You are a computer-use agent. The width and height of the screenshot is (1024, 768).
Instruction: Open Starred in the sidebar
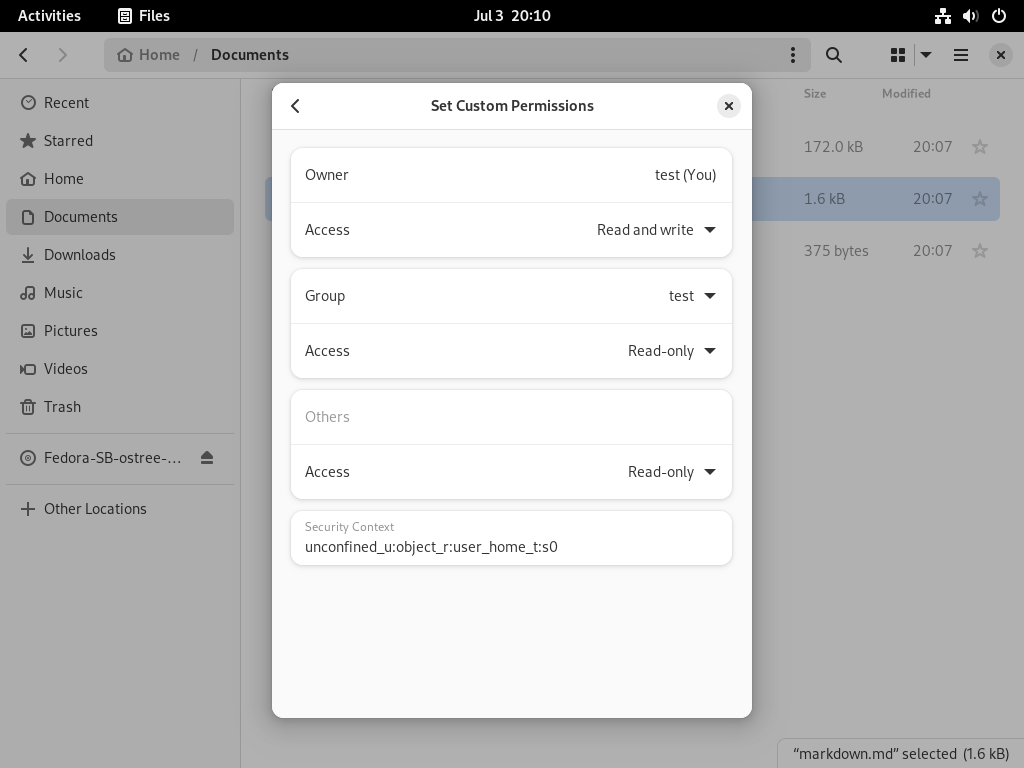[x=120, y=140]
